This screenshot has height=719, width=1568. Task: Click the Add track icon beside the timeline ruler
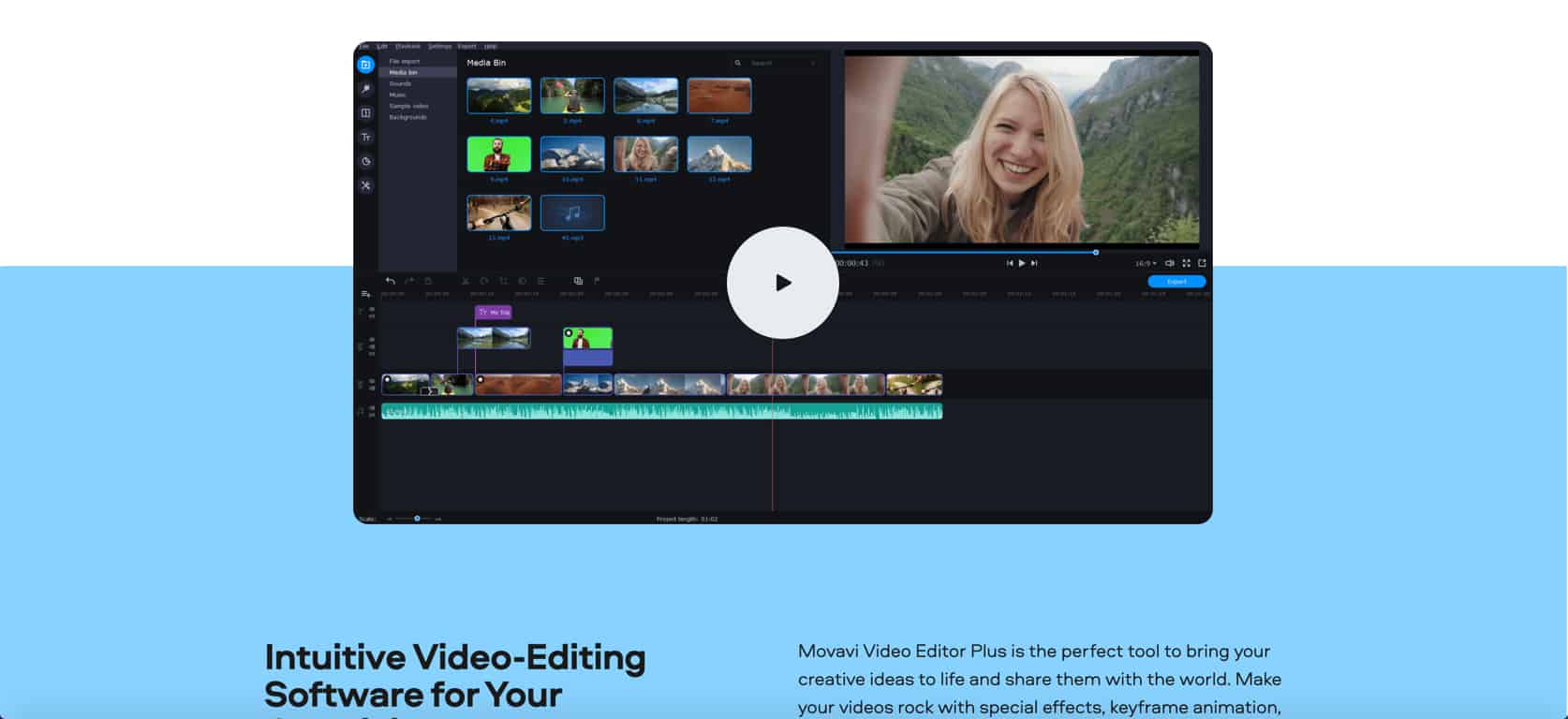pyautogui.click(x=365, y=294)
